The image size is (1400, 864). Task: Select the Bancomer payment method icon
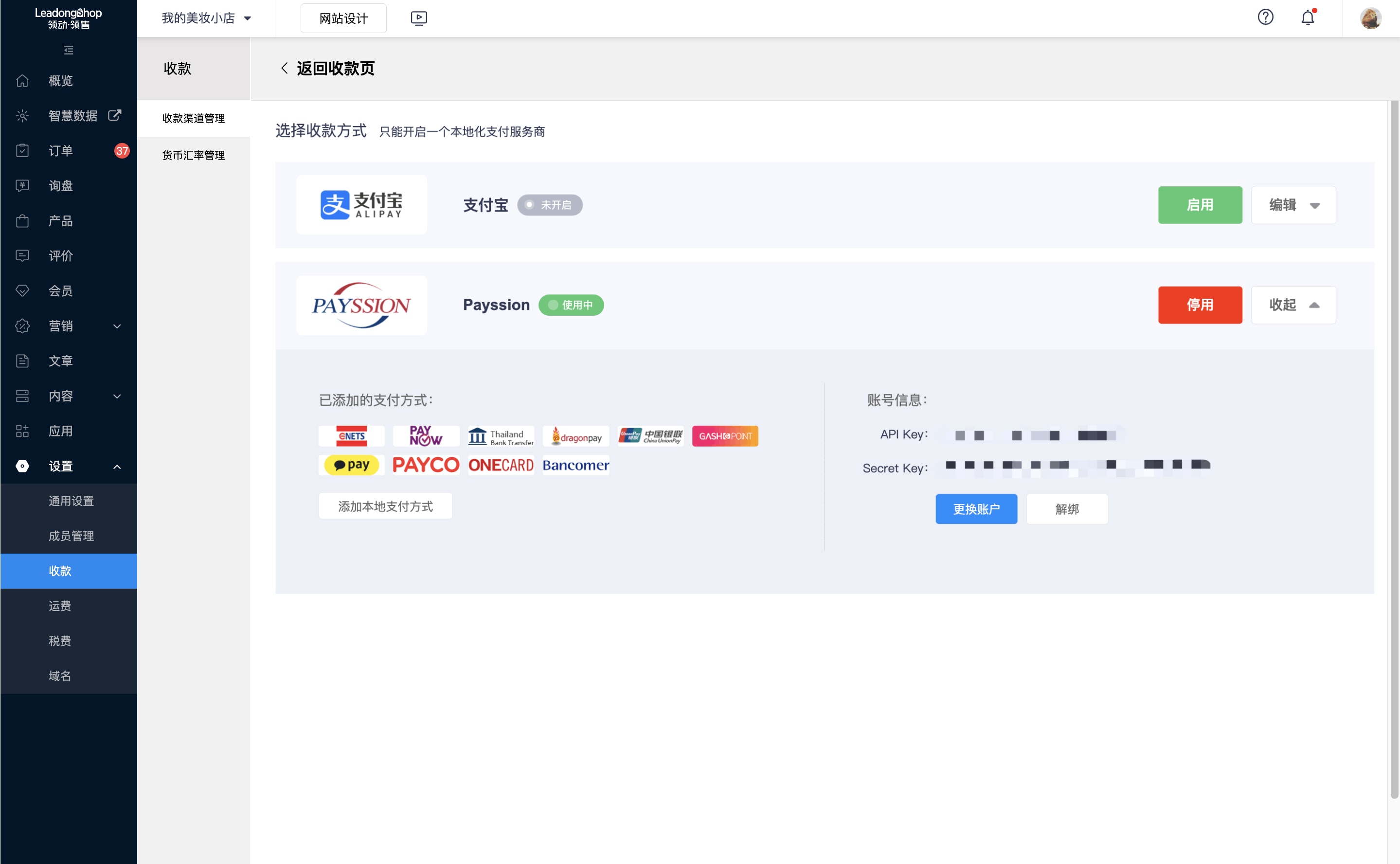tap(575, 465)
